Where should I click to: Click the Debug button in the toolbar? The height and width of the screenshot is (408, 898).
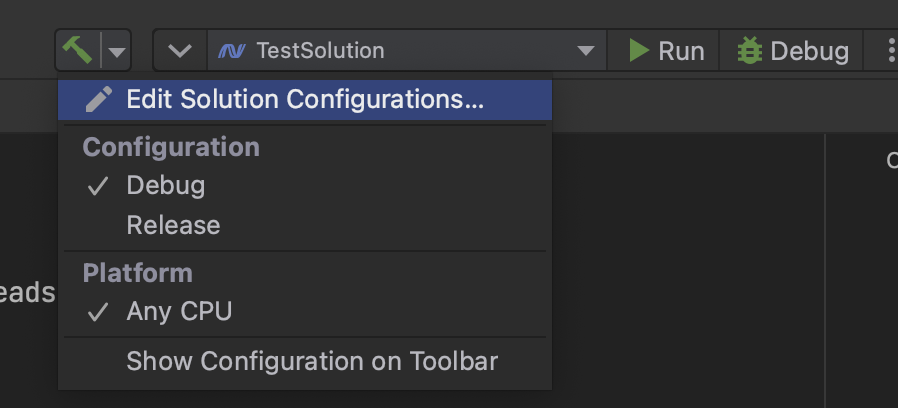792,50
